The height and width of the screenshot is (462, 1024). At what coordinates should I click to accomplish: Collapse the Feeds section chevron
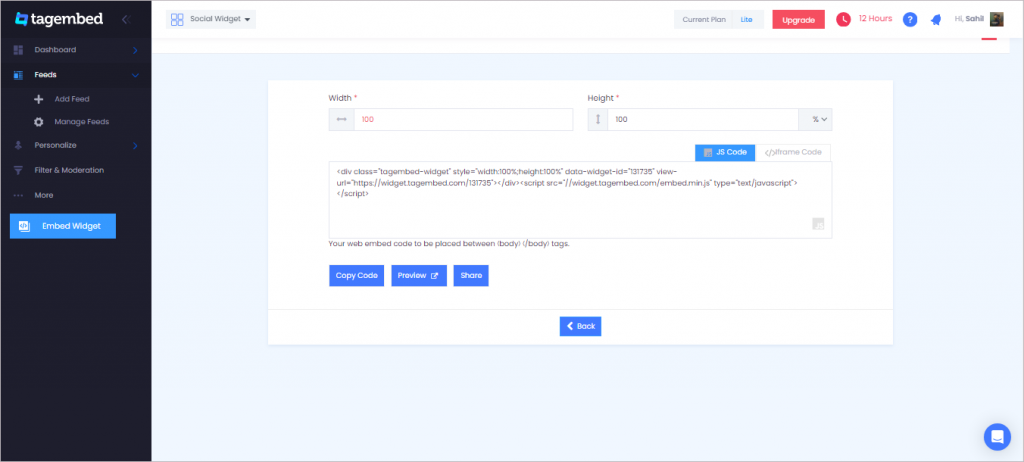tap(135, 75)
